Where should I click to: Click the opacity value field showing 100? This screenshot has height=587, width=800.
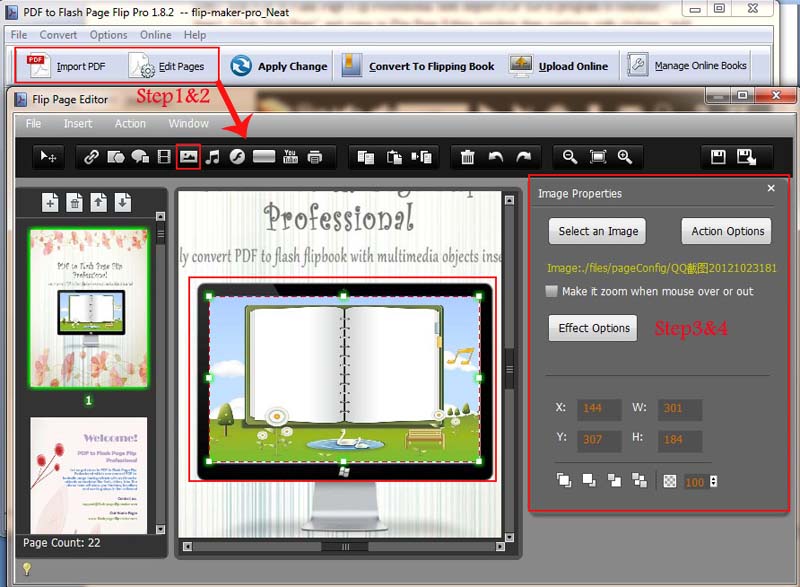pos(695,482)
